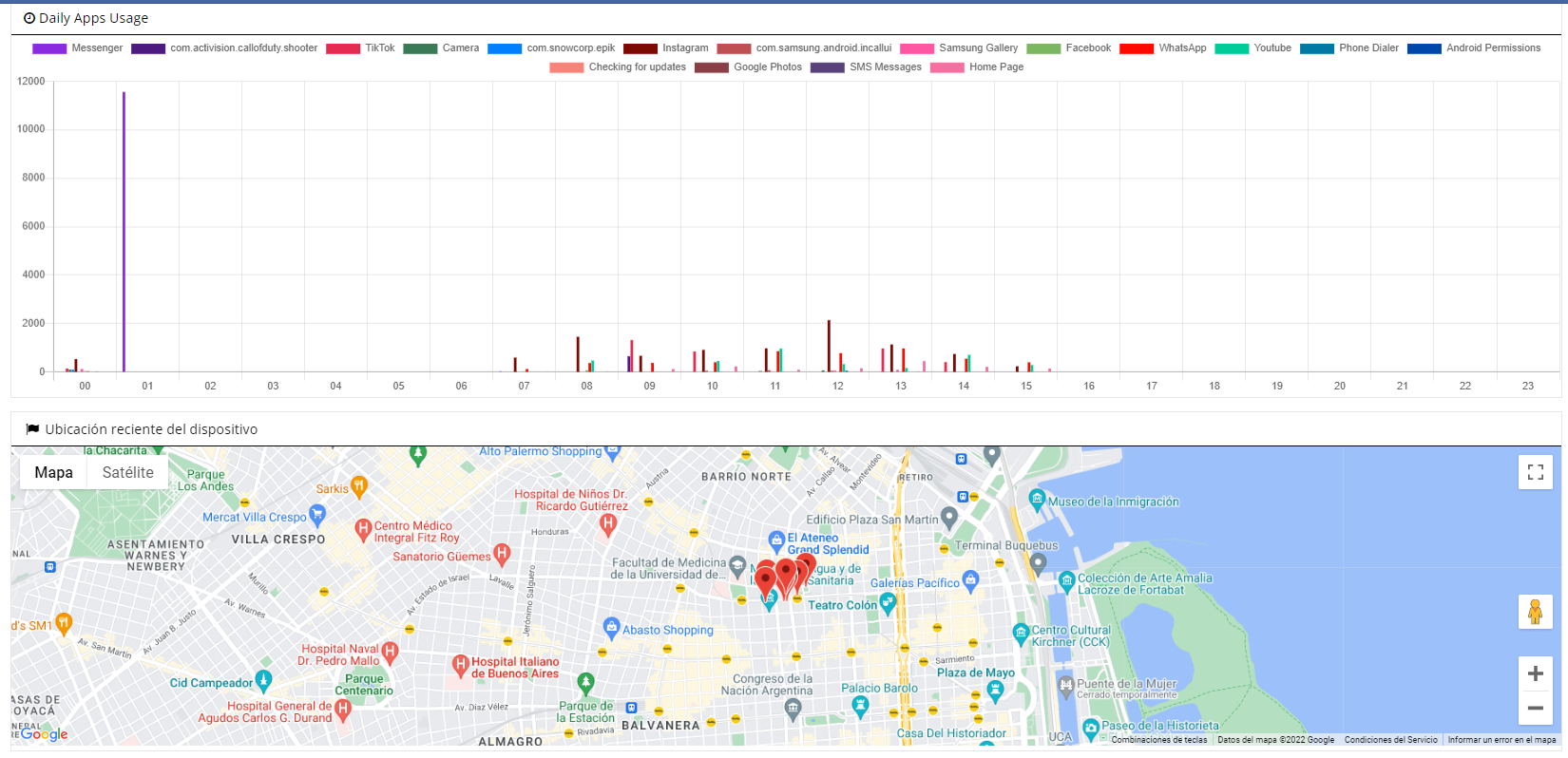Viewport: 1568px width, 758px height.
Task: Open Condiciones del Servicio link
Action: point(1390,740)
